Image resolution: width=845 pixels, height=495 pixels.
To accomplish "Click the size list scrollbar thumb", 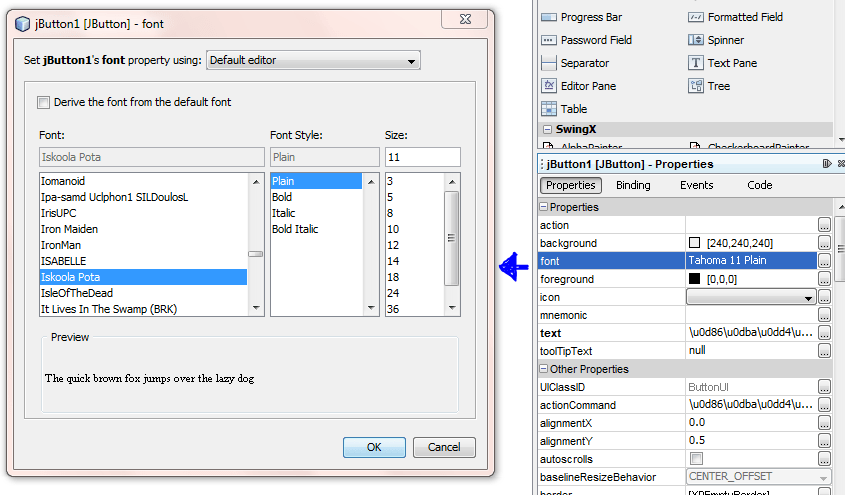I will 452,238.
